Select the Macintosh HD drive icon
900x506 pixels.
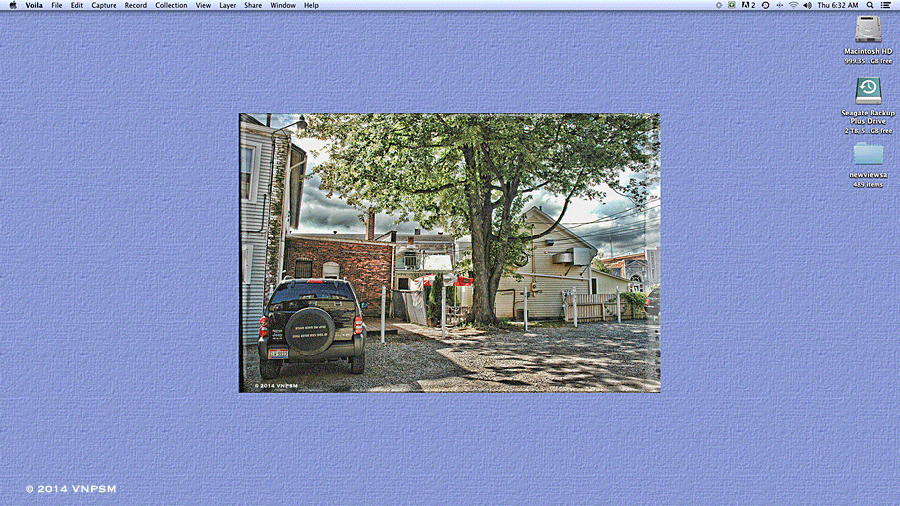[868, 30]
